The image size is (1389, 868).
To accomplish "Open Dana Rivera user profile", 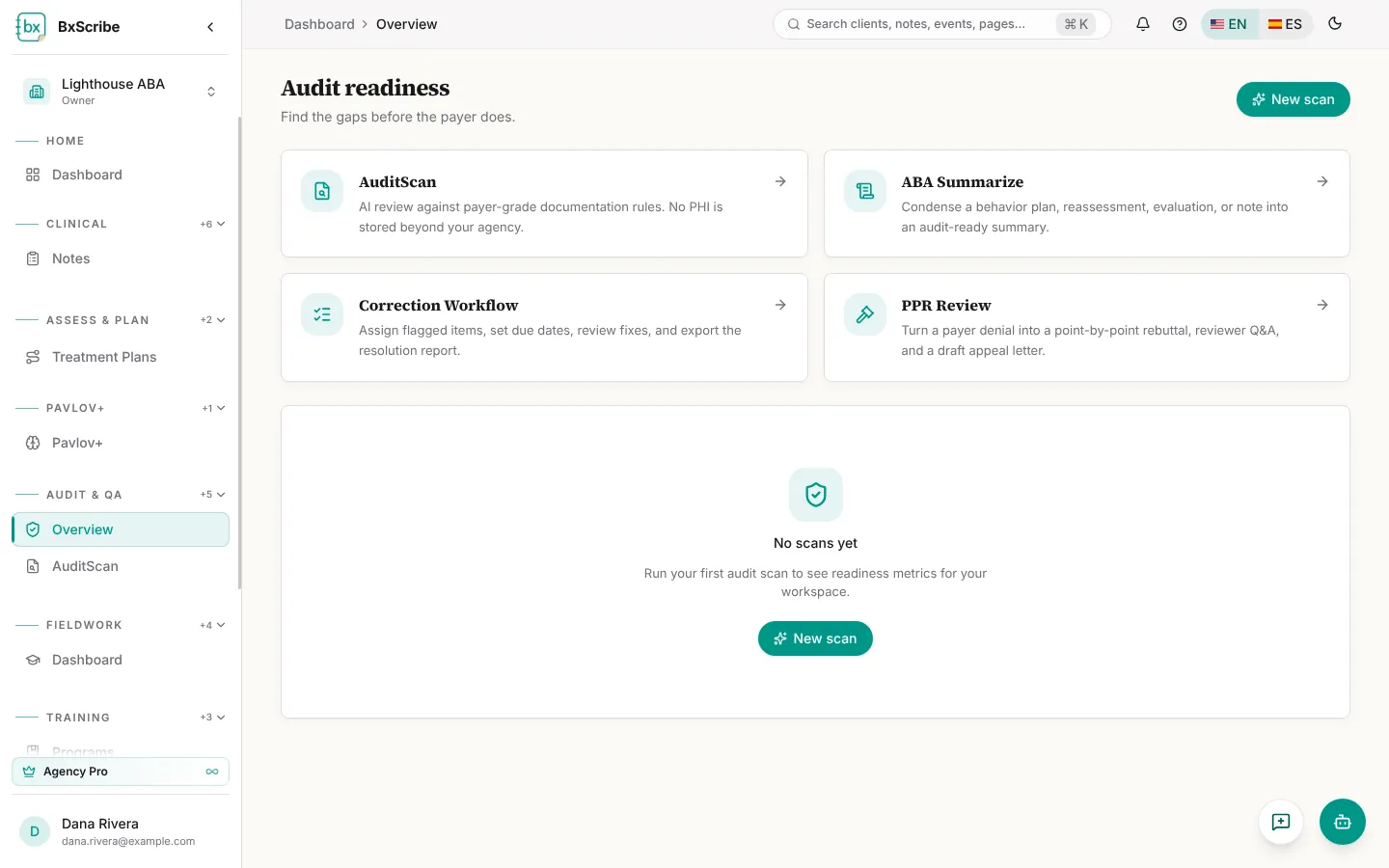I will pos(121,831).
